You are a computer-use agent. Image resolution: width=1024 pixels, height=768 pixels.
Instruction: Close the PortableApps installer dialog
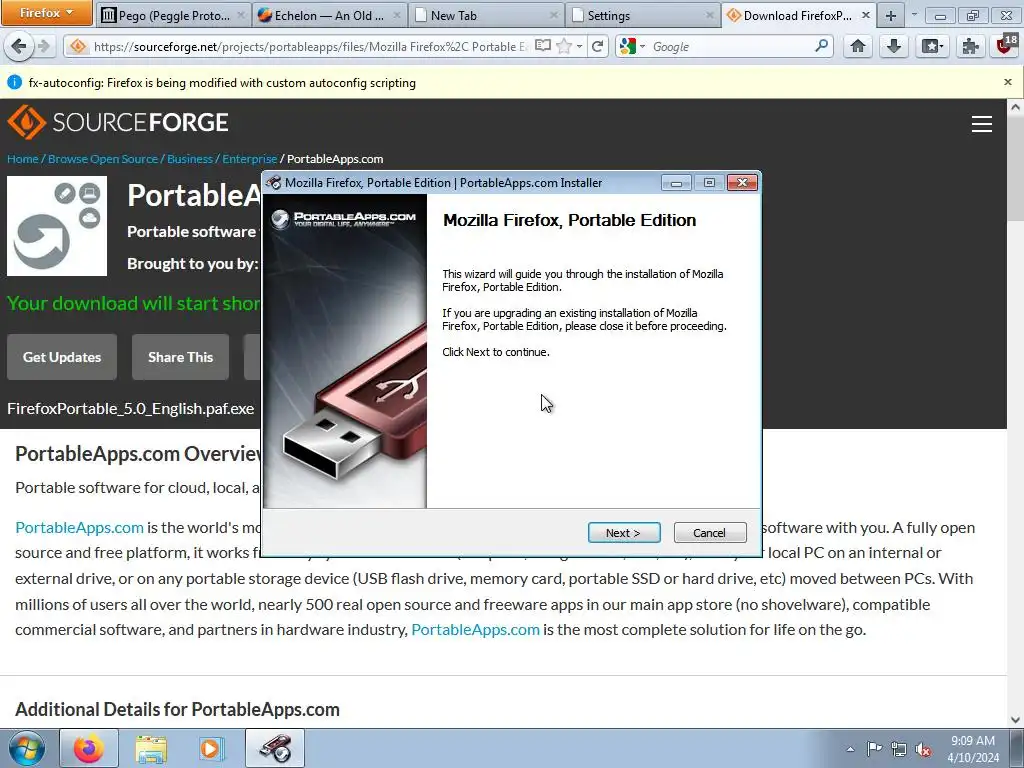coord(742,183)
